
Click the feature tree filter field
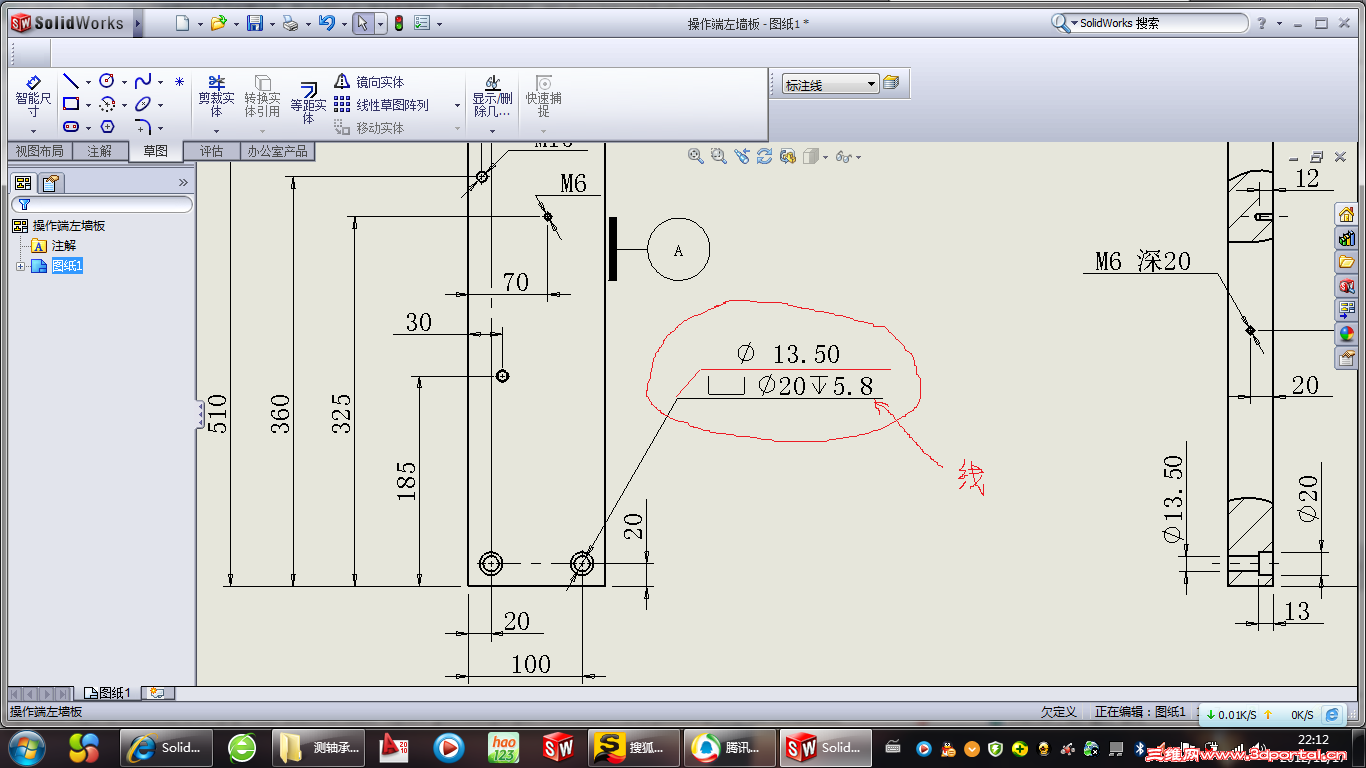coord(101,204)
